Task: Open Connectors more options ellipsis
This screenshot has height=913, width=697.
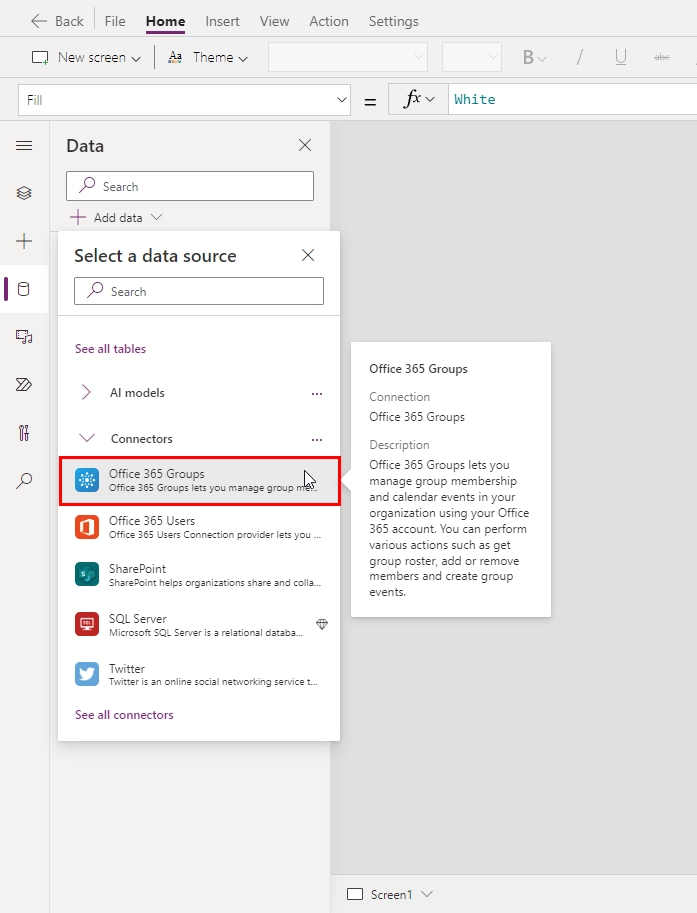Action: (x=317, y=440)
